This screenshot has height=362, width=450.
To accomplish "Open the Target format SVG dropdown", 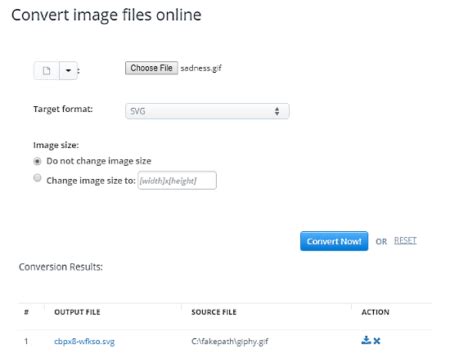I will (x=207, y=111).
